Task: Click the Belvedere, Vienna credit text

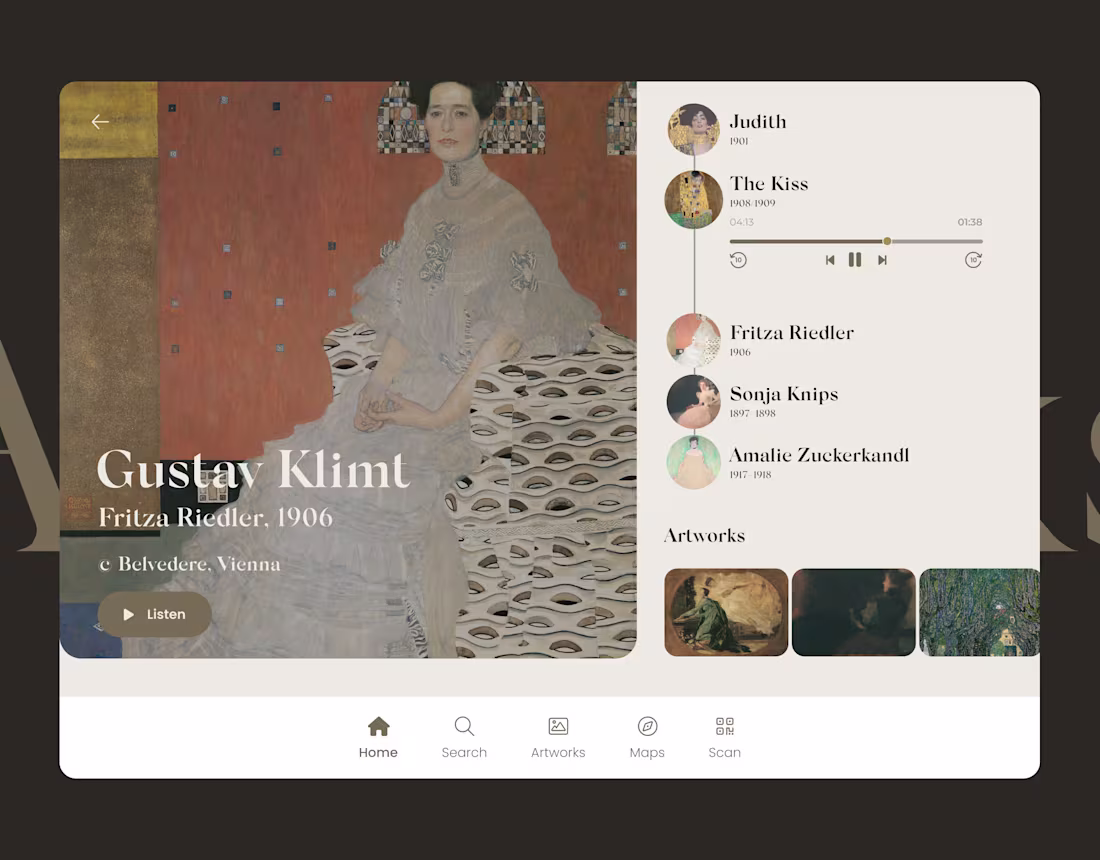Action: 189,564
